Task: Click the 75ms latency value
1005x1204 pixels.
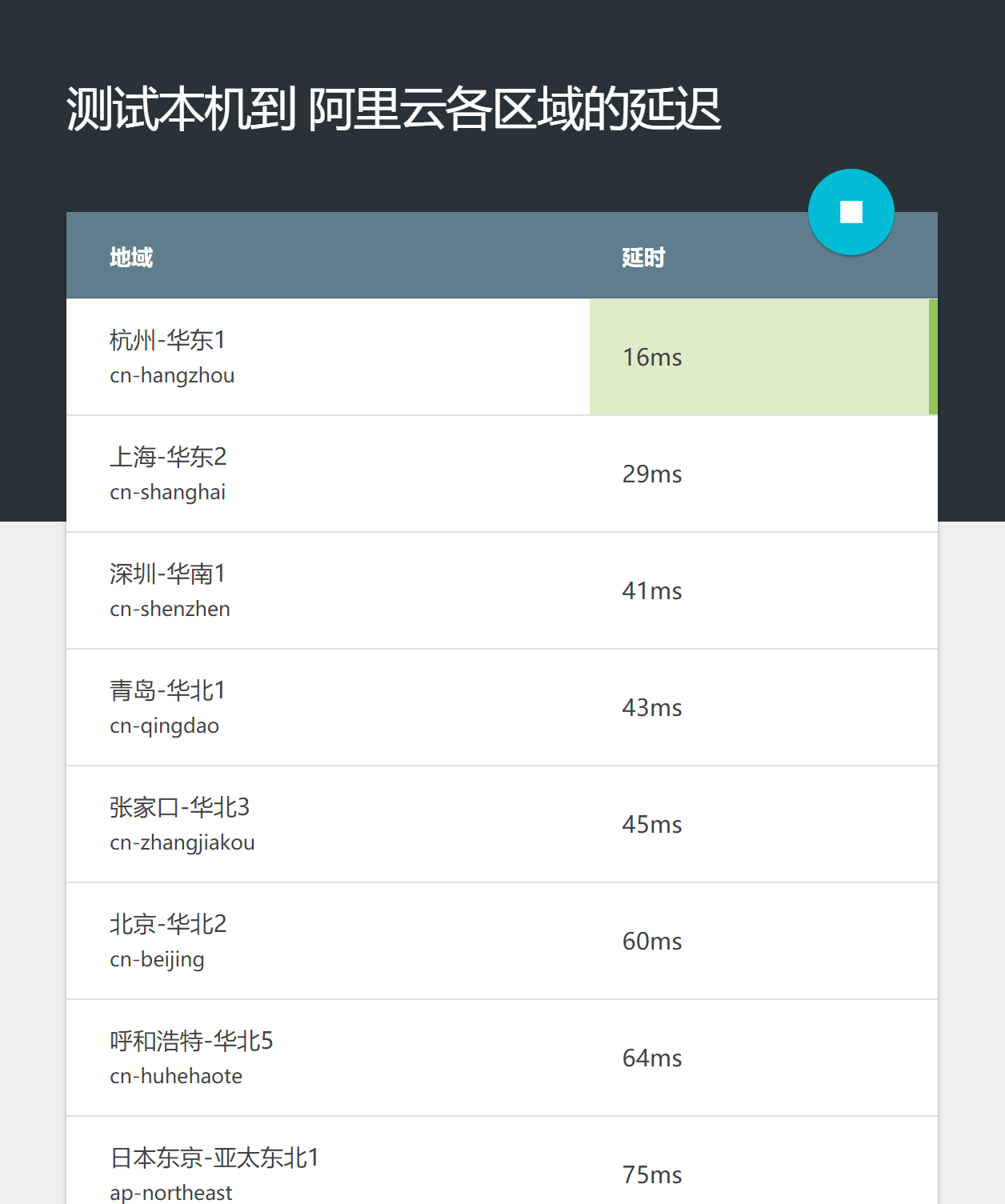Action: (x=652, y=1175)
